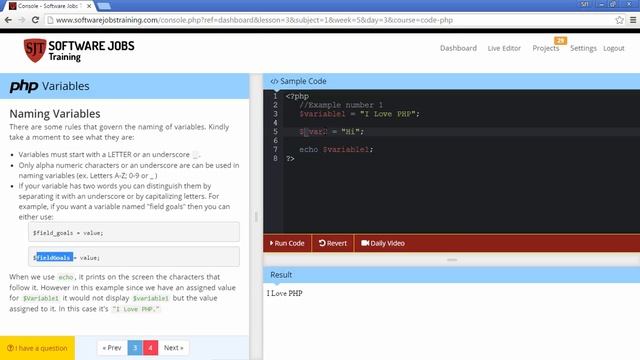Click the Logout link
Image resolution: width=640 pixels, height=360 pixels.
(x=614, y=48)
